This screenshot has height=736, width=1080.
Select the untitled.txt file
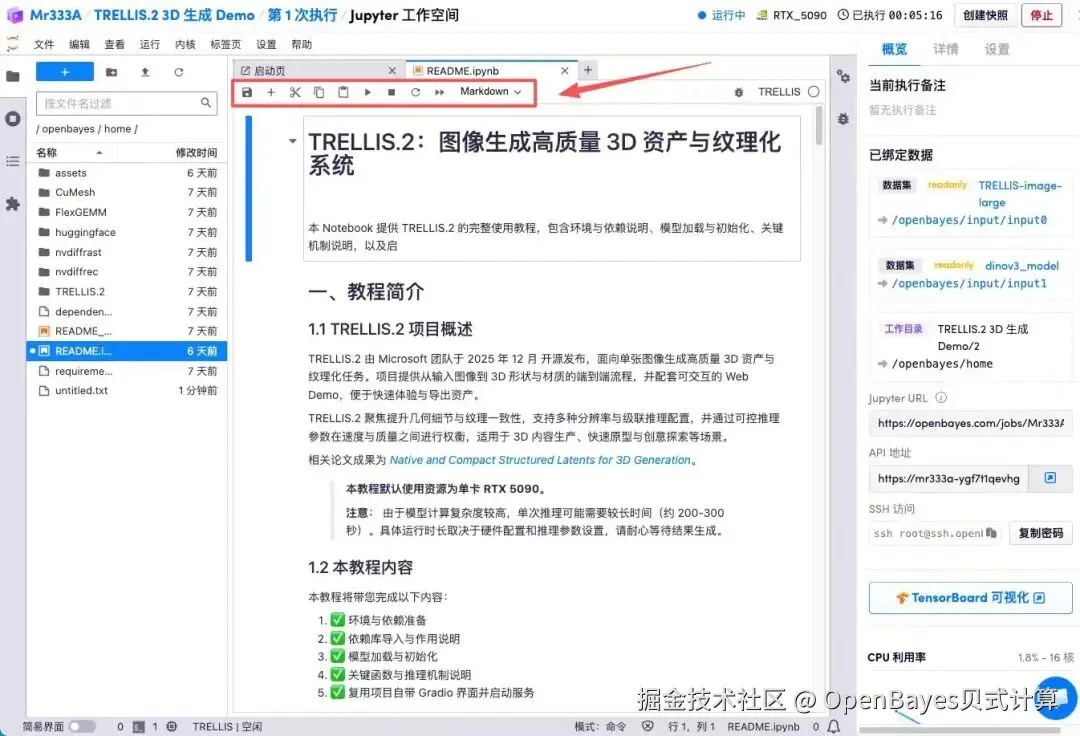126,390
